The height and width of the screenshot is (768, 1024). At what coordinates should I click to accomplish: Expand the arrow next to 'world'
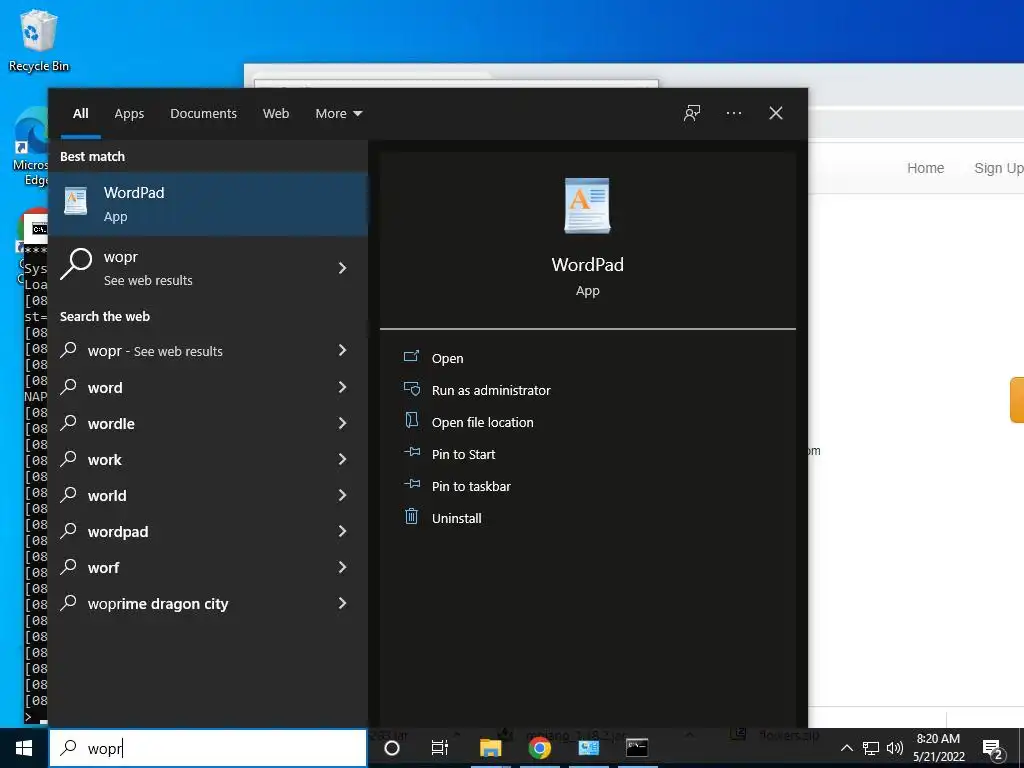[342, 495]
